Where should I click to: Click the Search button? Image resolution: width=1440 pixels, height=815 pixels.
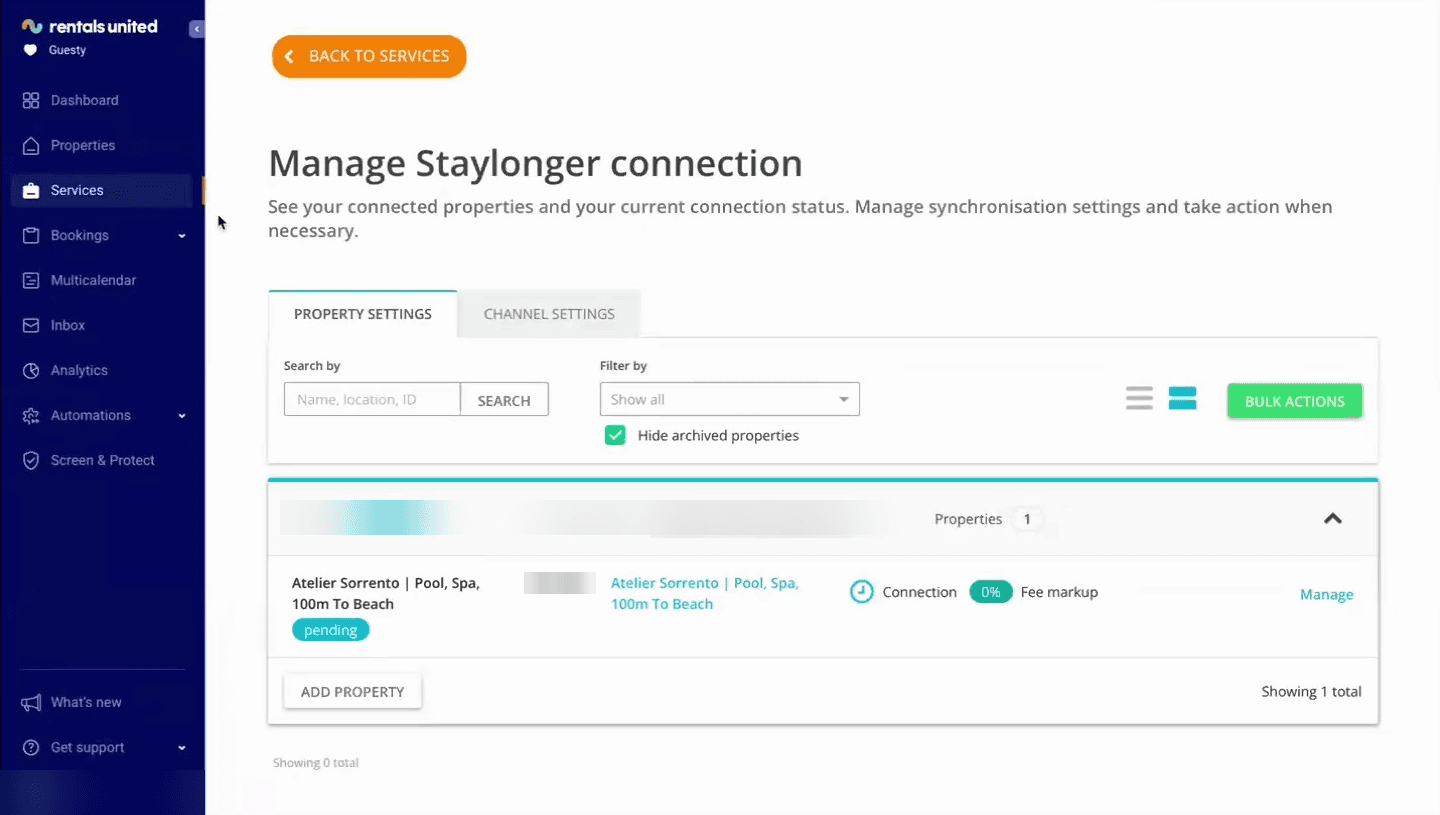pyautogui.click(x=504, y=399)
